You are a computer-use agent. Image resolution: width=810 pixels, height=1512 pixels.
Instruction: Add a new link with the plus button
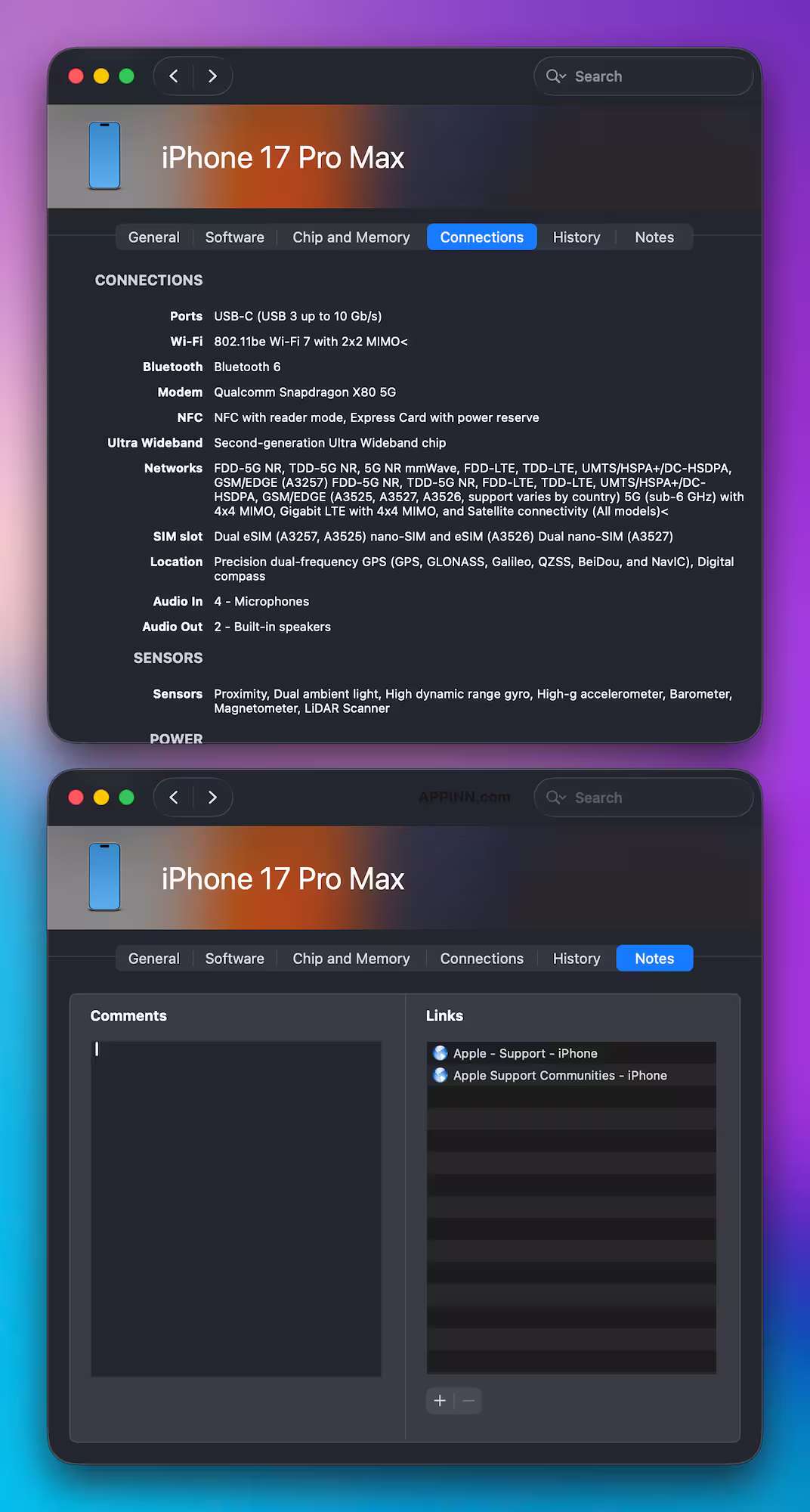(440, 1401)
